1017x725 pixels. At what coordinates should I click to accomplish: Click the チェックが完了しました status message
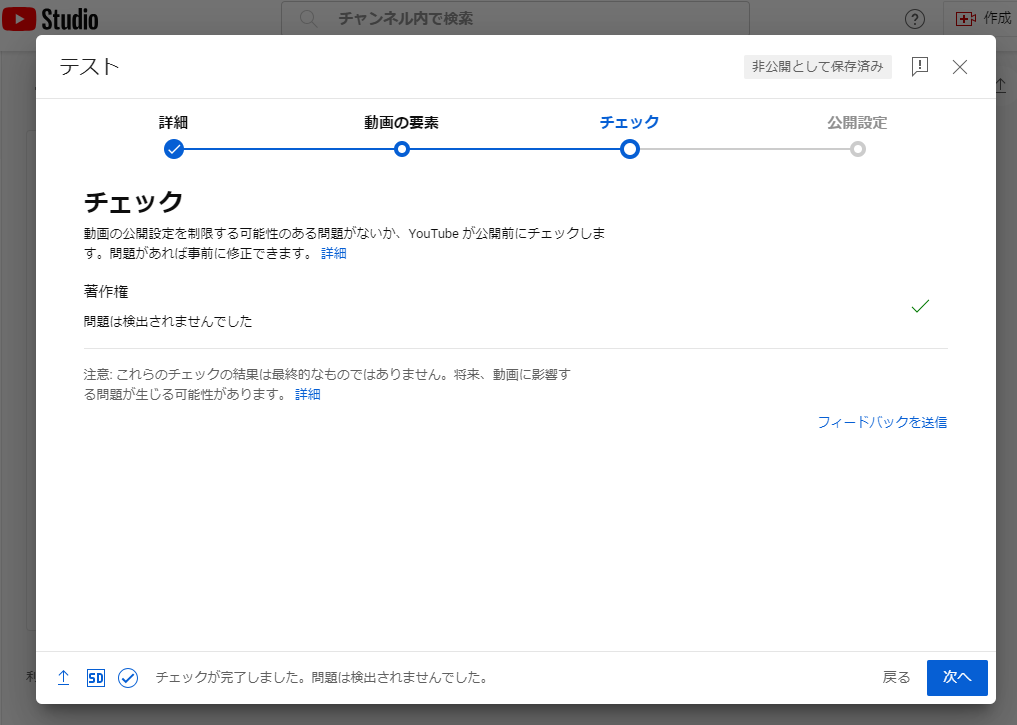click(x=321, y=678)
